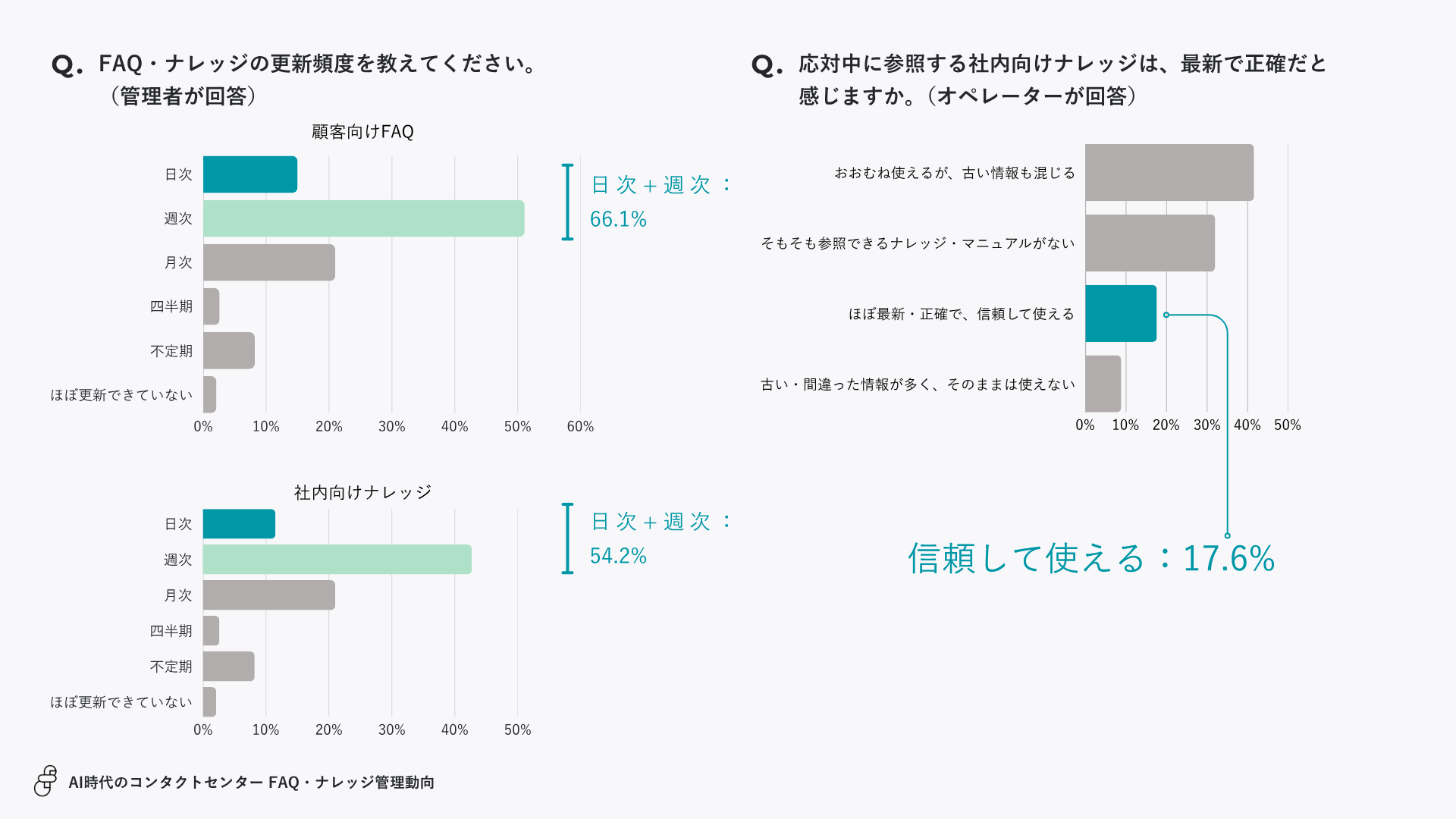Click the Q. mark of the right question
The width and height of the screenshot is (1456, 819).
point(767,66)
